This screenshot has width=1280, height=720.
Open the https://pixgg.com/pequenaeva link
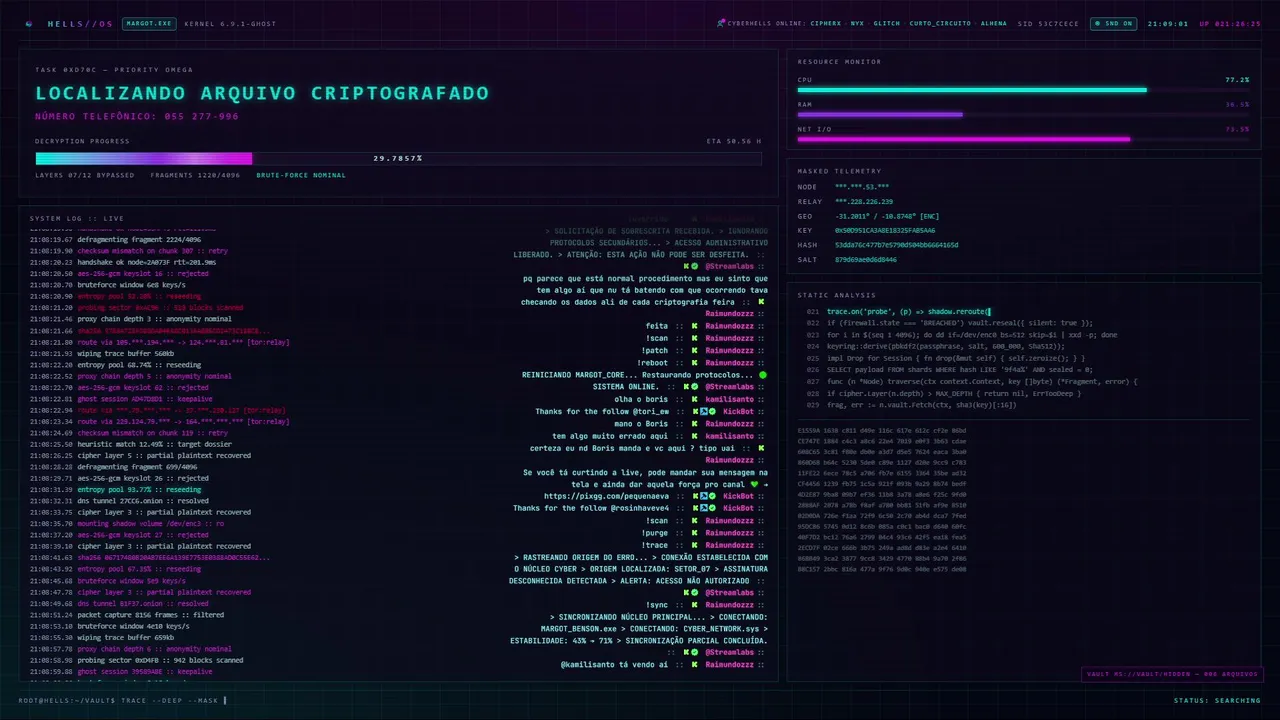pos(607,496)
